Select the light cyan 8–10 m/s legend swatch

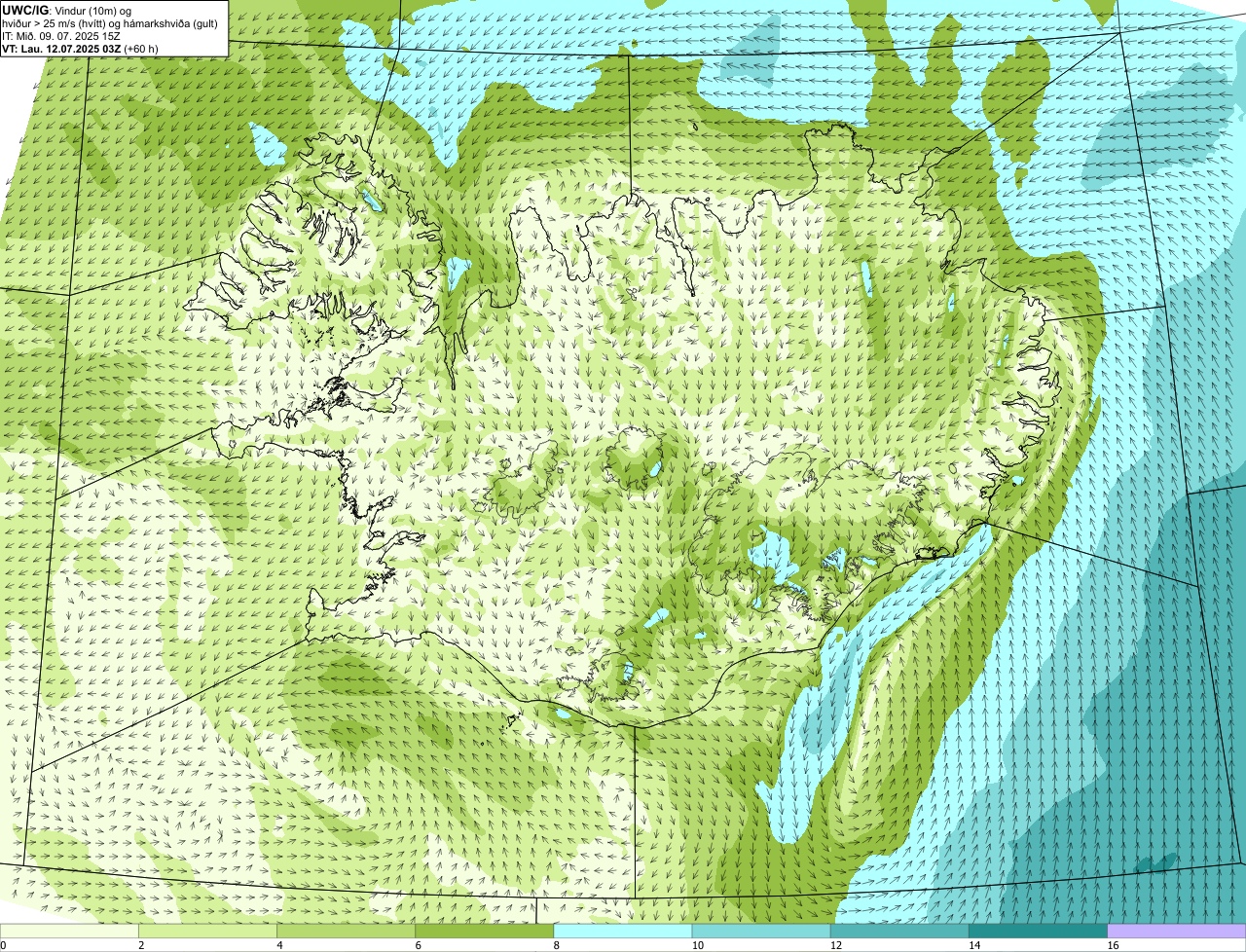pyautogui.click(x=623, y=931)
